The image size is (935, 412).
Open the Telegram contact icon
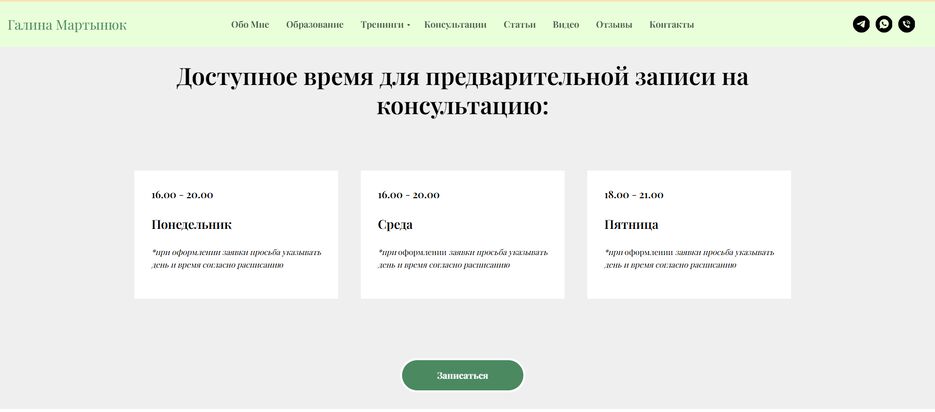861,24
